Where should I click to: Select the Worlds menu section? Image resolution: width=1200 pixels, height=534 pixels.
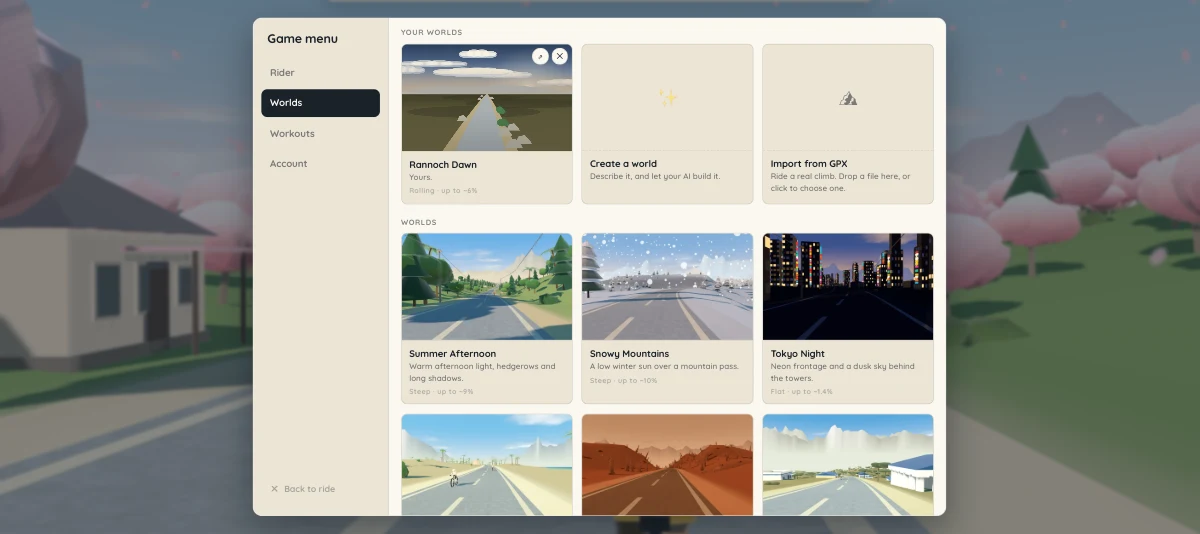tap(320, 103)
